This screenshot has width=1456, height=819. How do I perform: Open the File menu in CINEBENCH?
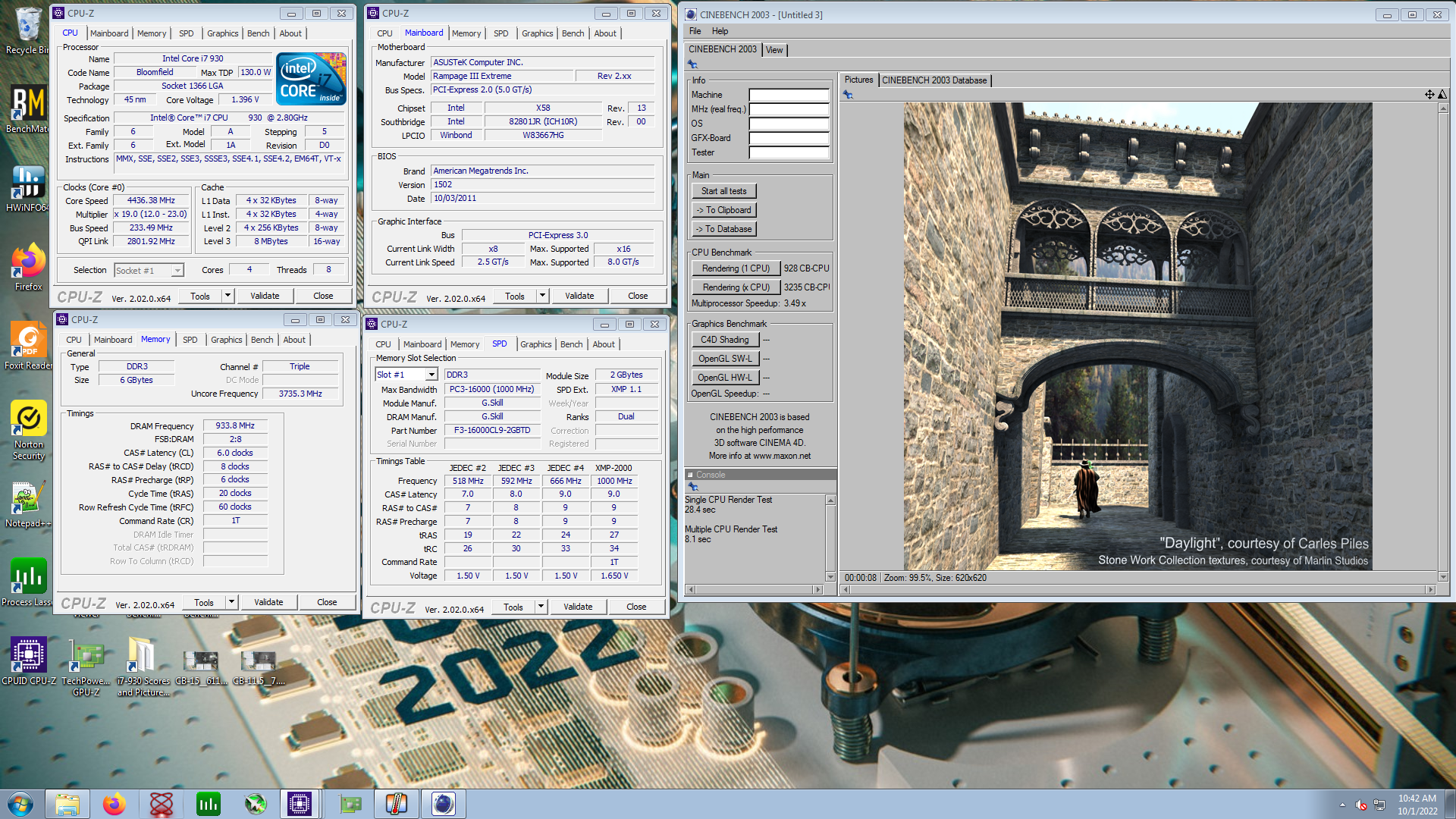[695, 31]
